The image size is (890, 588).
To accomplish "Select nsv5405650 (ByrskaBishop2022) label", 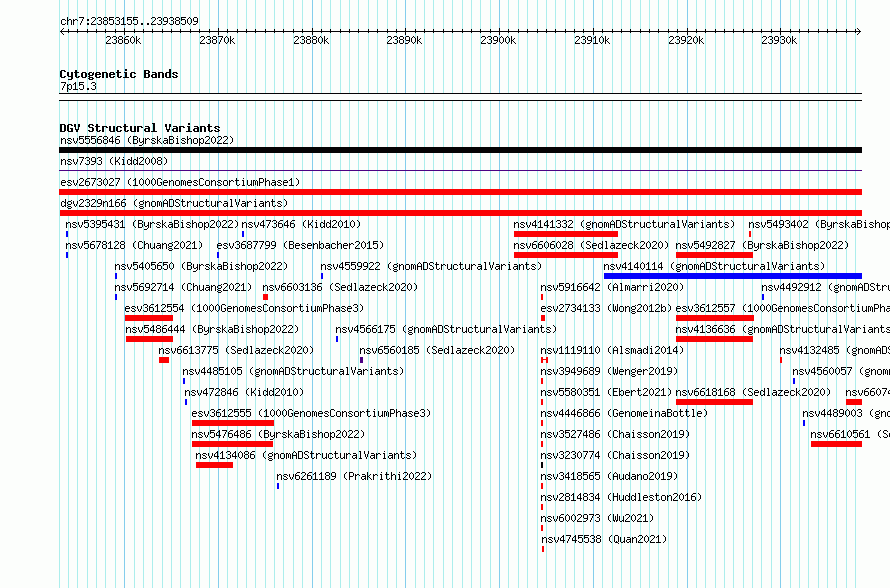I will 201,266.
